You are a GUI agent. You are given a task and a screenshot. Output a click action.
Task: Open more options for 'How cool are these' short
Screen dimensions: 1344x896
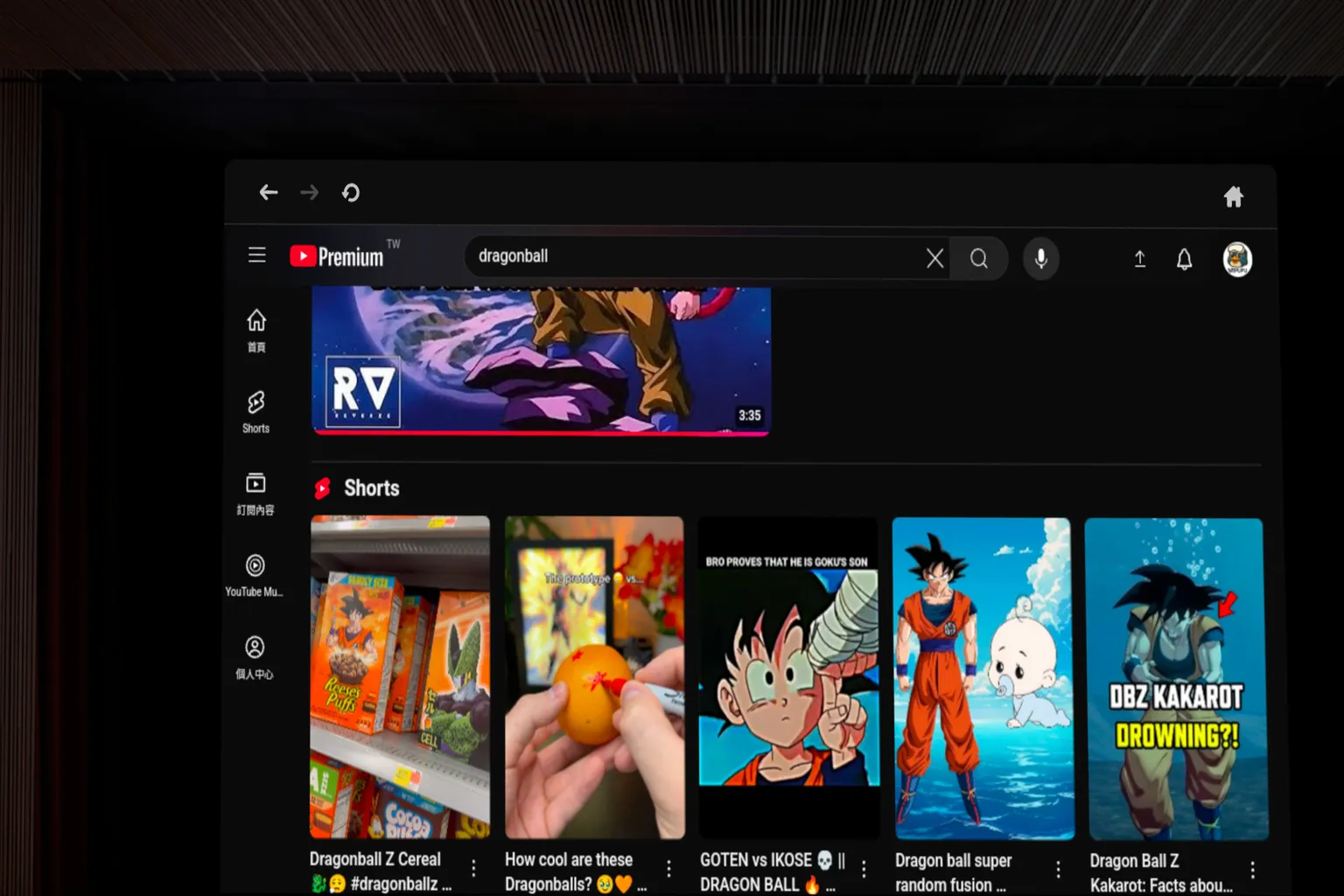click(668, 868)
